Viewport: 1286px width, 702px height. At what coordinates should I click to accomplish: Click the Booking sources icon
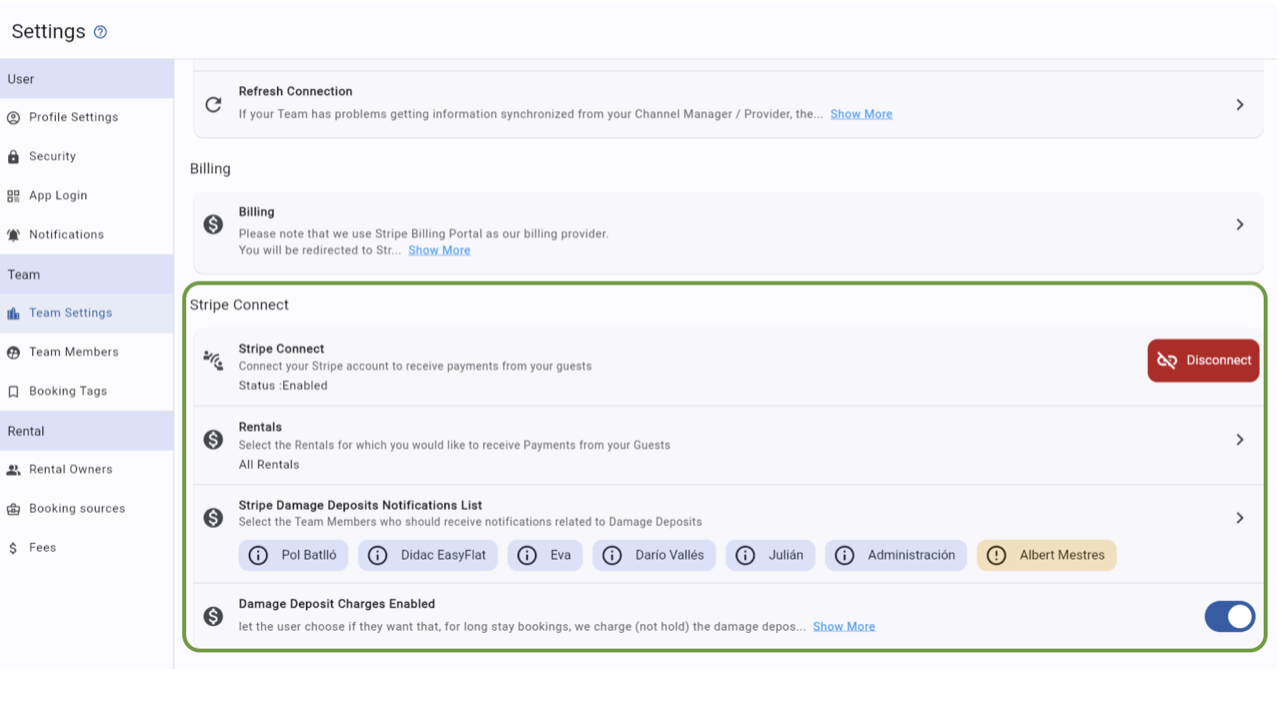point(13,509)
